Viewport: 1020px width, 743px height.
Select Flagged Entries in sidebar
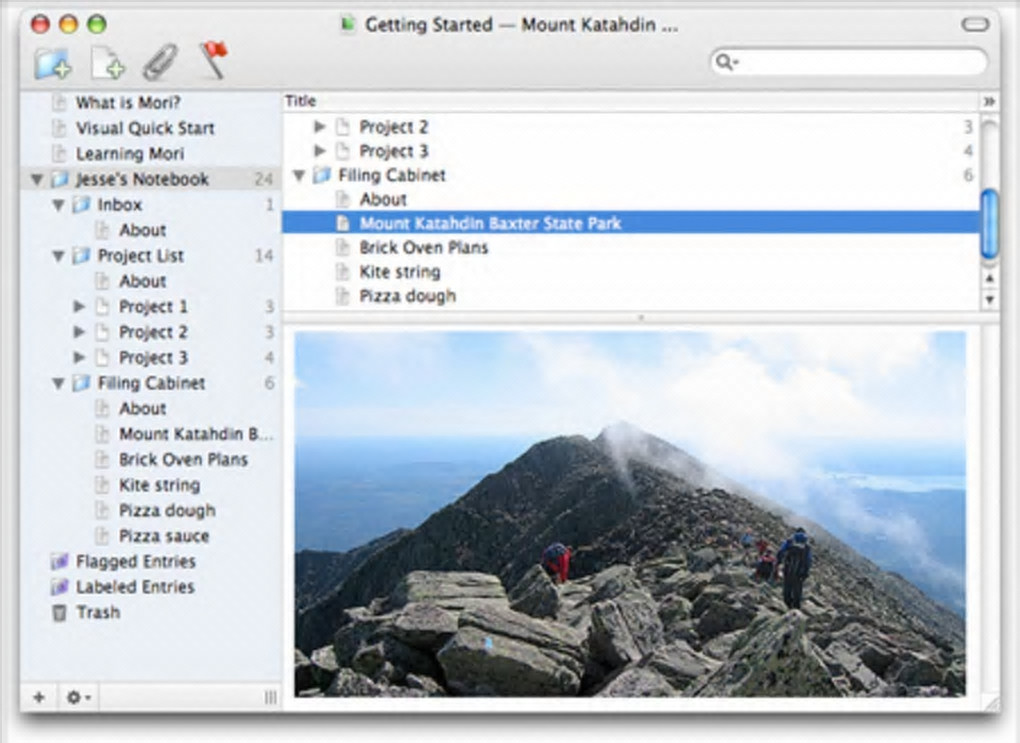coord(135,561)
